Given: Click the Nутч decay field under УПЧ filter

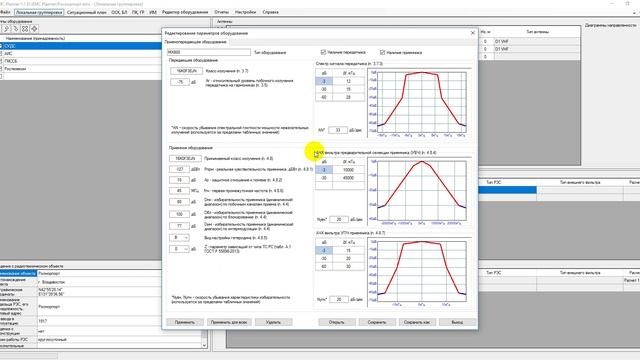Looking at the screenshot, I should click(x=338, y=299).
